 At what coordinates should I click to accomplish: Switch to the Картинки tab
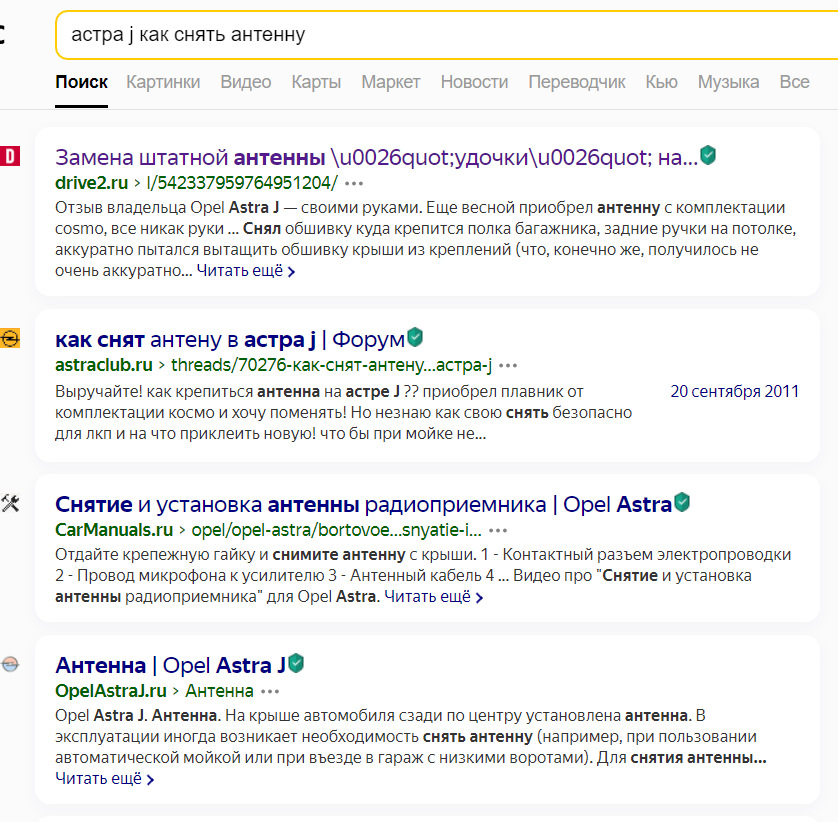[163, 82]
